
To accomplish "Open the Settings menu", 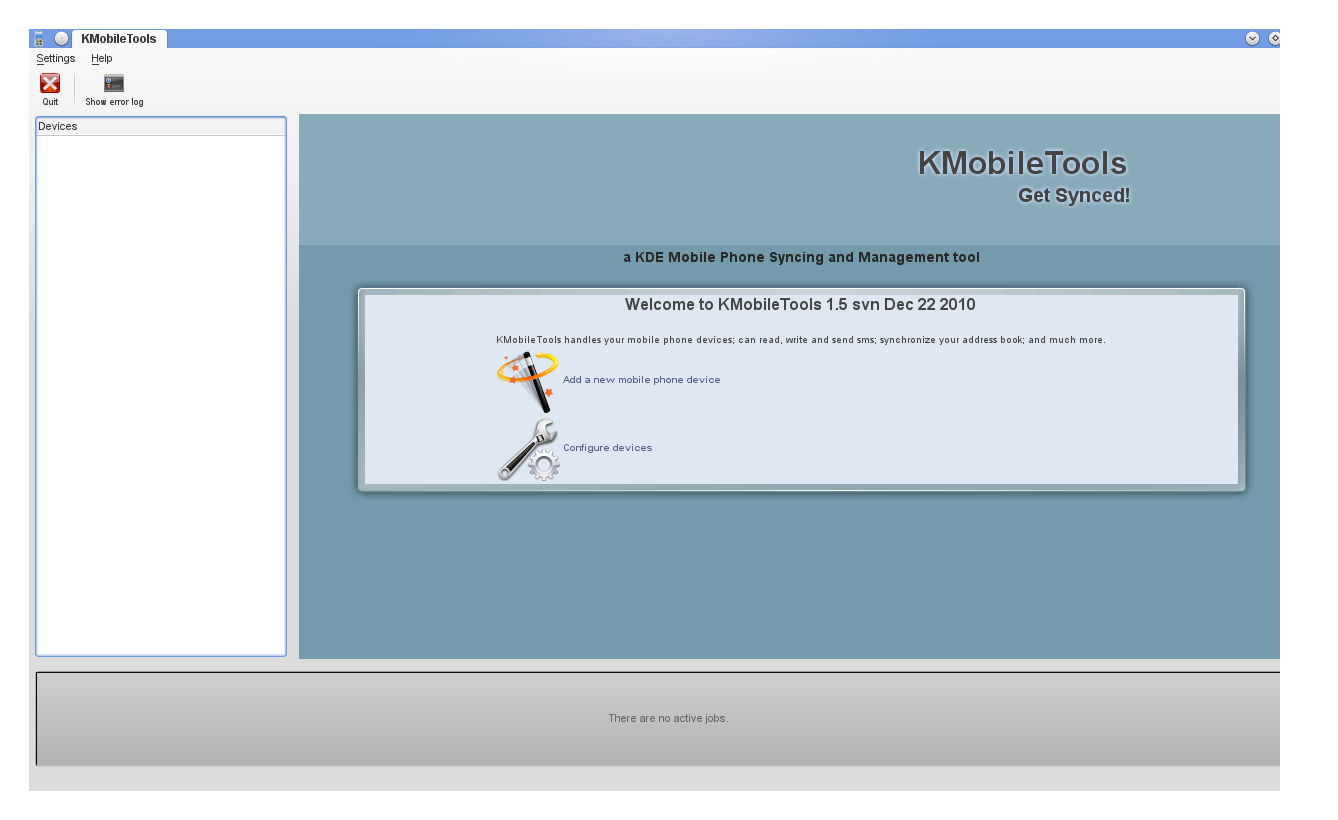I will (x=56, y=59).
